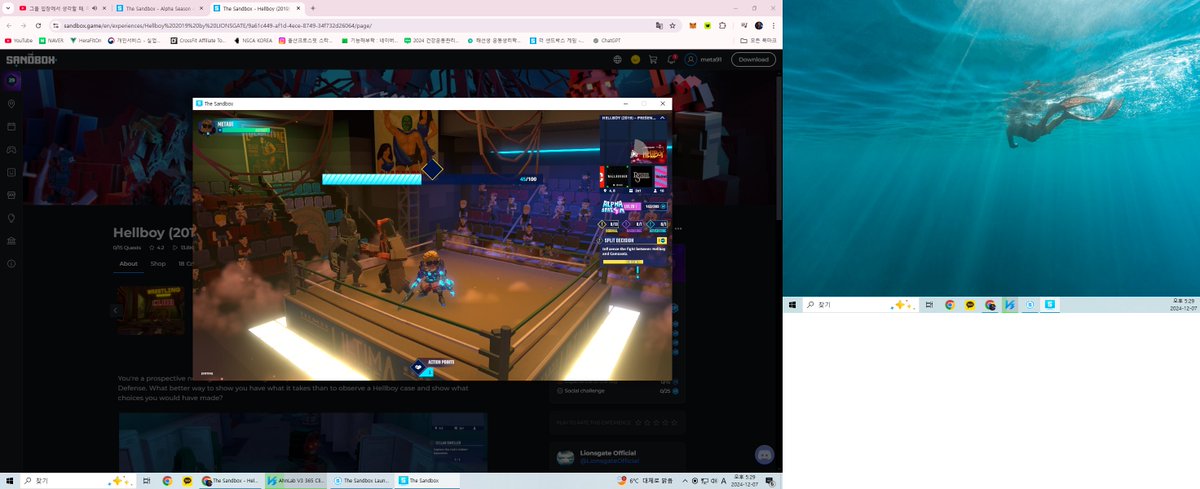This screenshot has width=1200, height=489.
Task: Open the translate page icon in address bar
Action: click(658, 25)
